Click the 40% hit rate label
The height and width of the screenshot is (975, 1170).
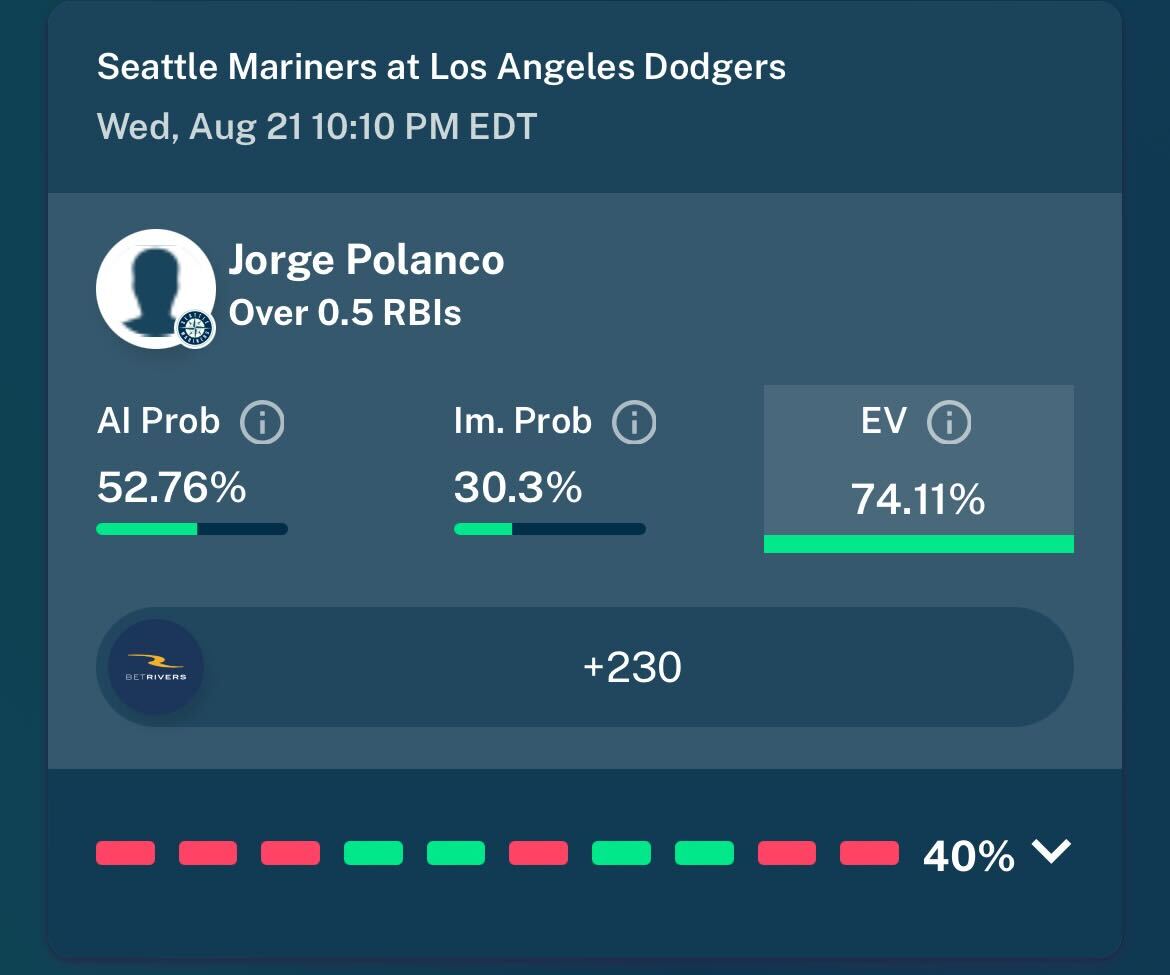tap(969, 856)
